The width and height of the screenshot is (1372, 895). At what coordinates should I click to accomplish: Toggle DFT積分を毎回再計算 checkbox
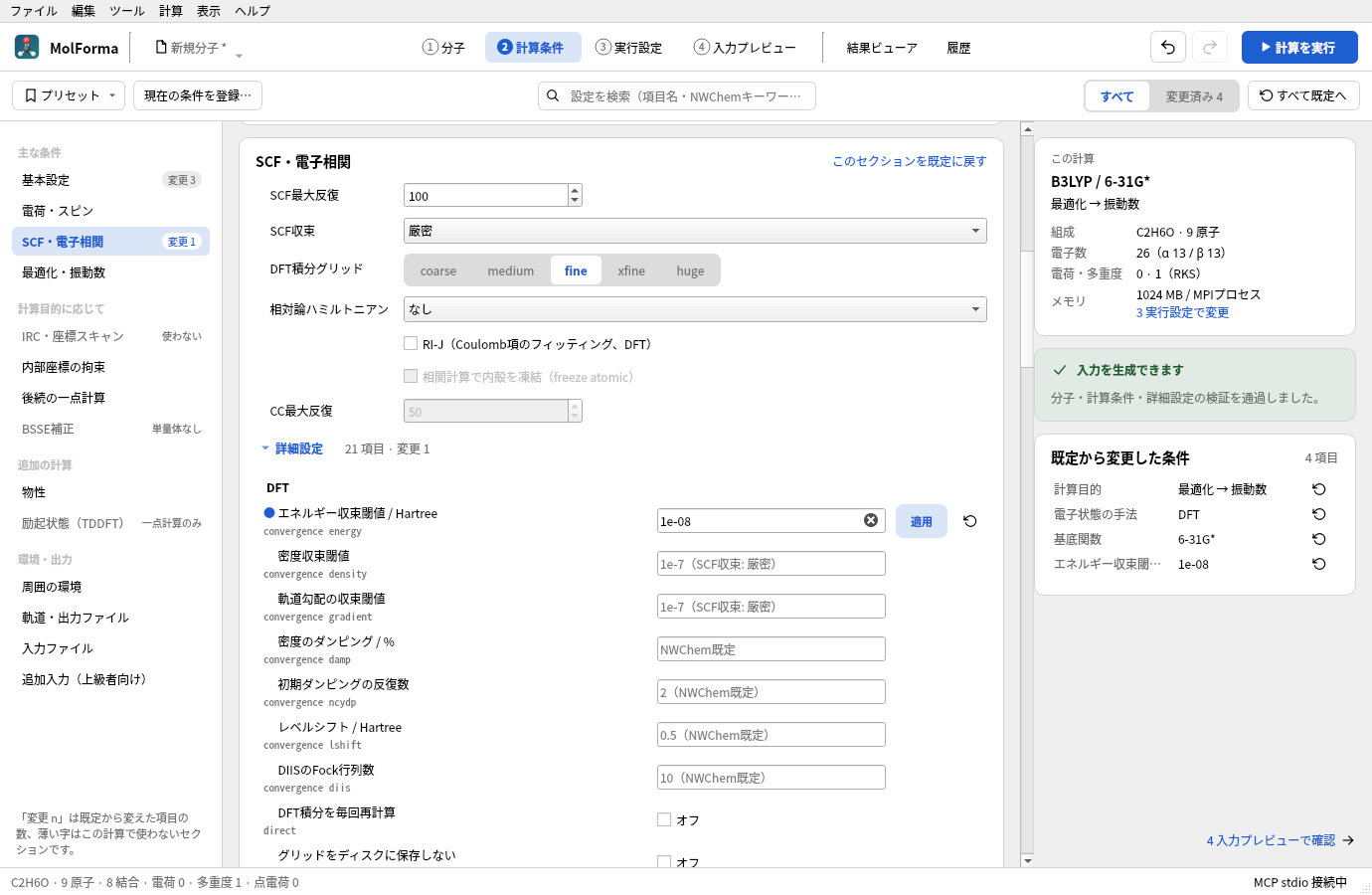pyautogui.click(x=664, y=819)
